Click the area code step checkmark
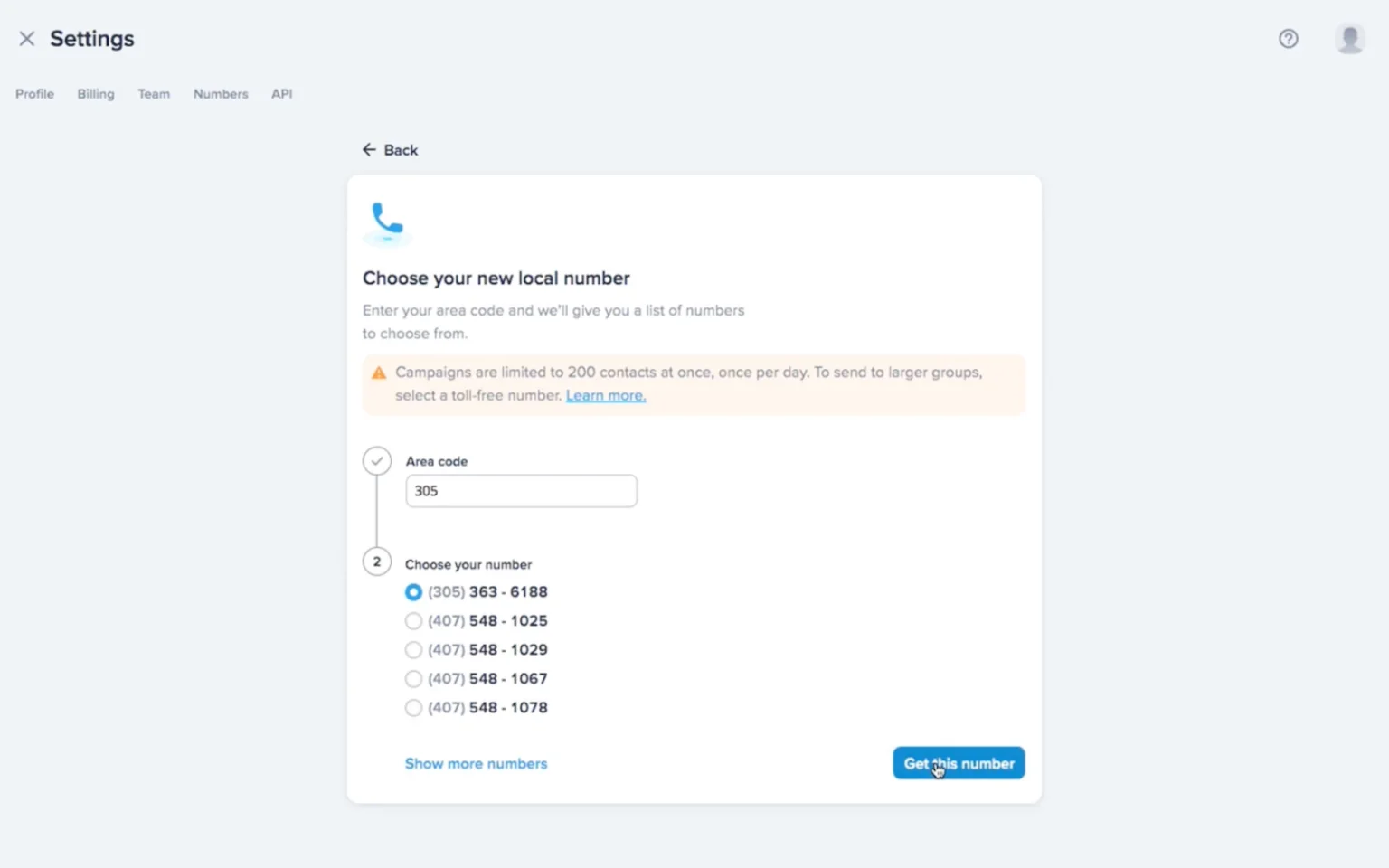The height and width of the screenshot is (868, 1389). coord(377,461)
